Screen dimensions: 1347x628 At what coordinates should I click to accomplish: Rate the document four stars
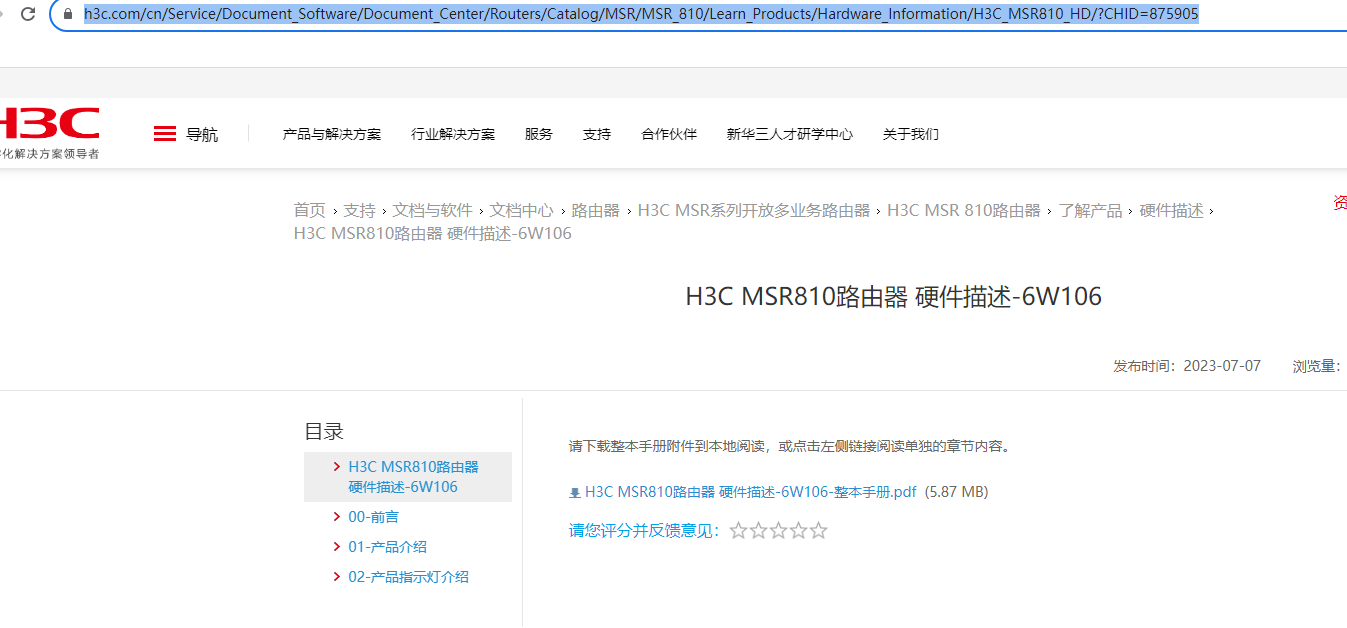[x=799, y=531]
